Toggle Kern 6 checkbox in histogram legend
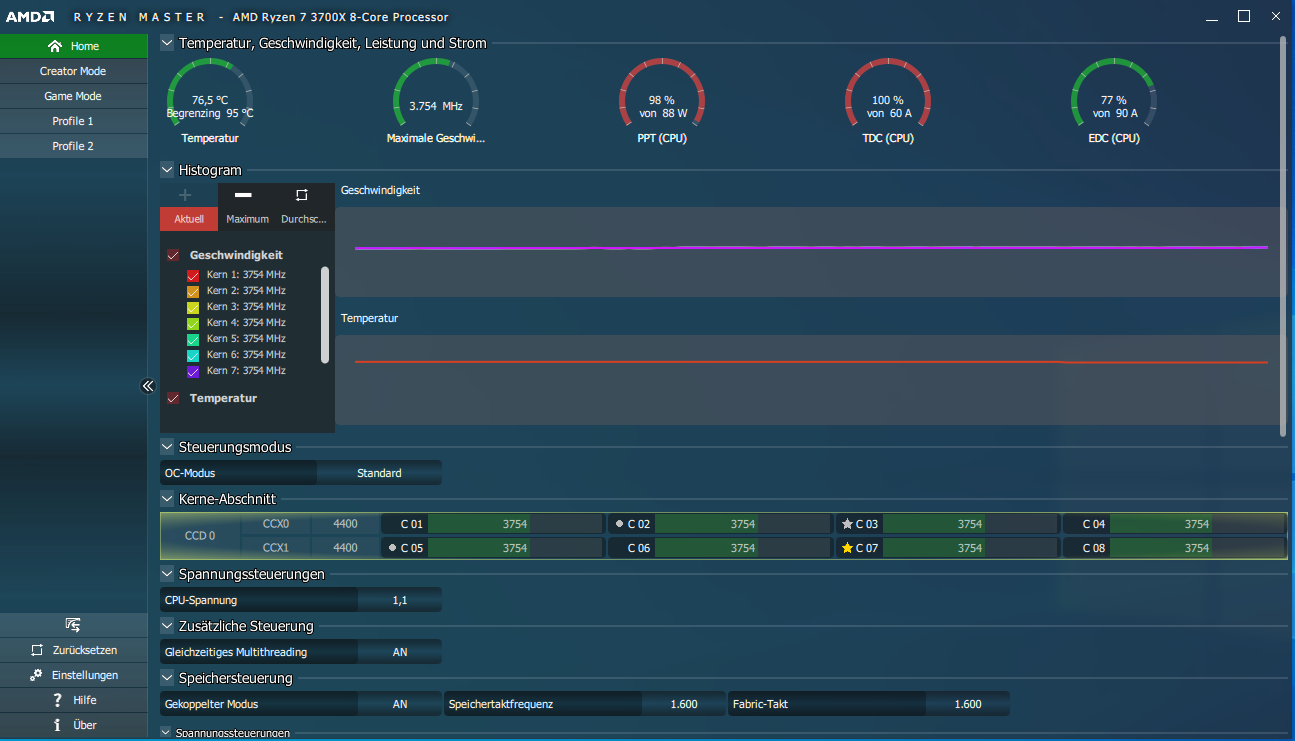The image size is (1295, 741). click(193, 355)
